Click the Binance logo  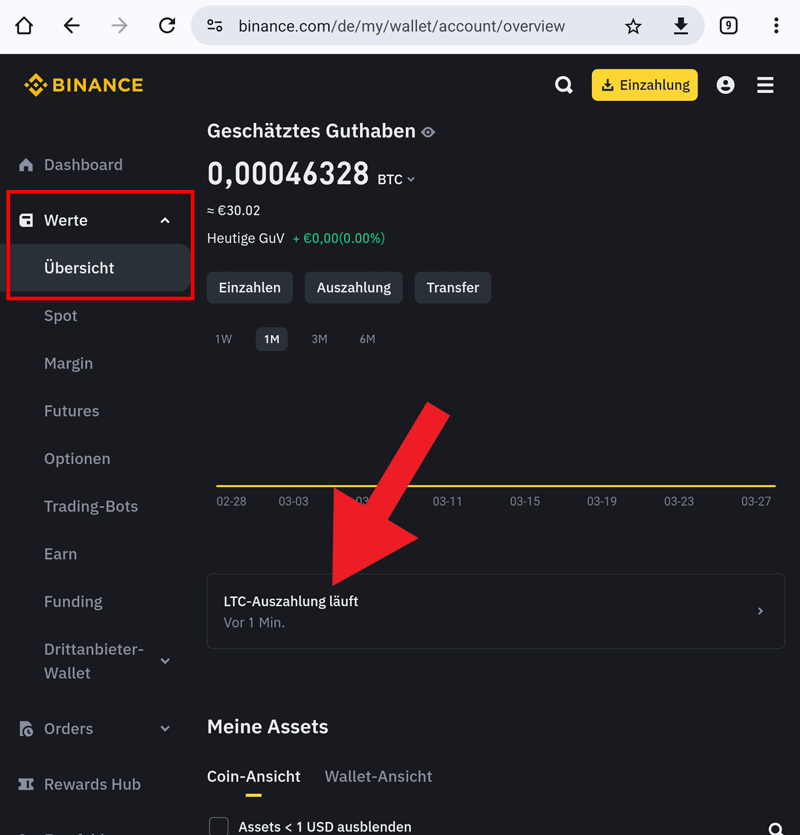point(84,85)
